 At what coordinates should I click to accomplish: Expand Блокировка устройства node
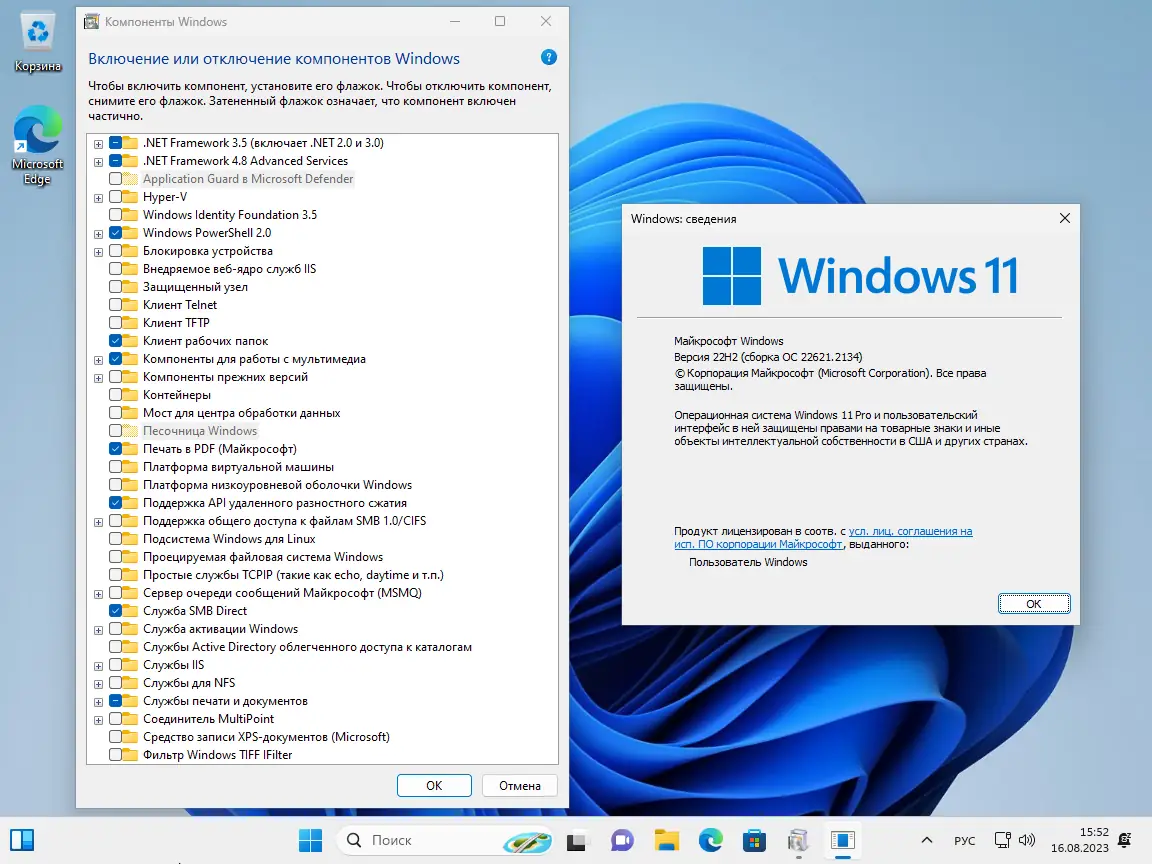click(98, 252)
